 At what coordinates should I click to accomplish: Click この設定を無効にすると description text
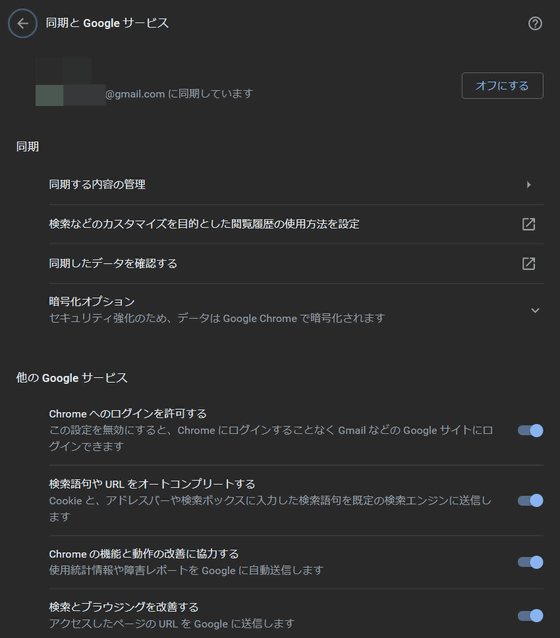tap(271, 438)
